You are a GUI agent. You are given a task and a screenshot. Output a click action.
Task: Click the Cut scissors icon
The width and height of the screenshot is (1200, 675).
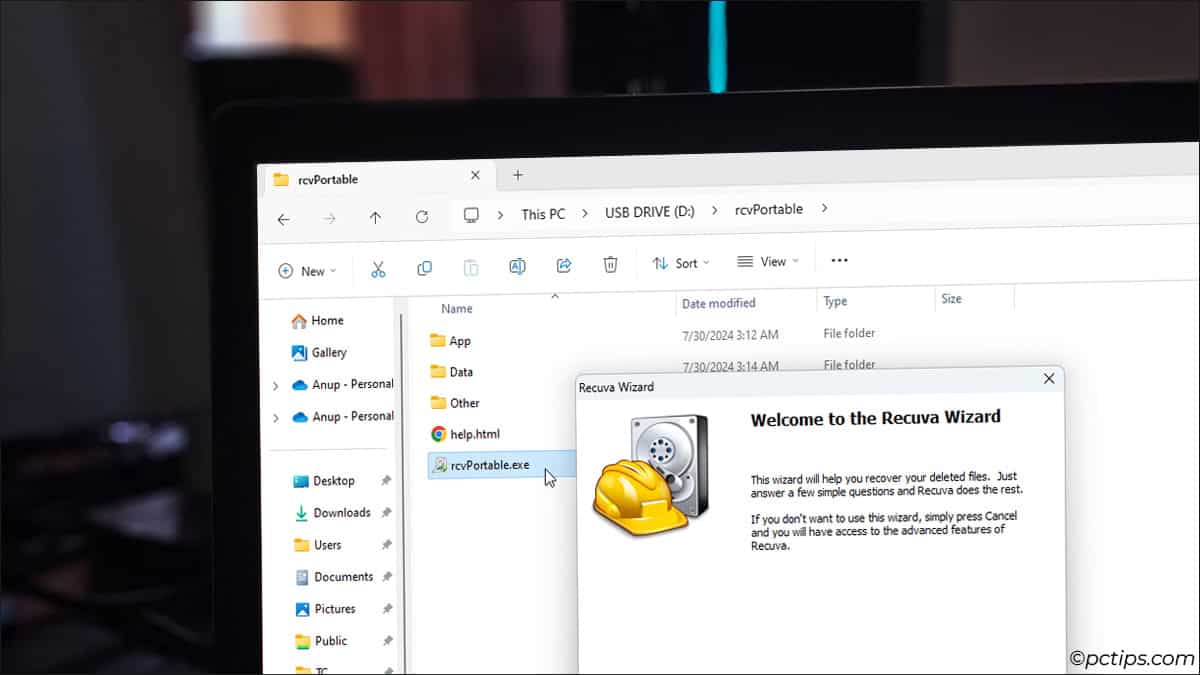pyautogui.click(x=378, y=269)
